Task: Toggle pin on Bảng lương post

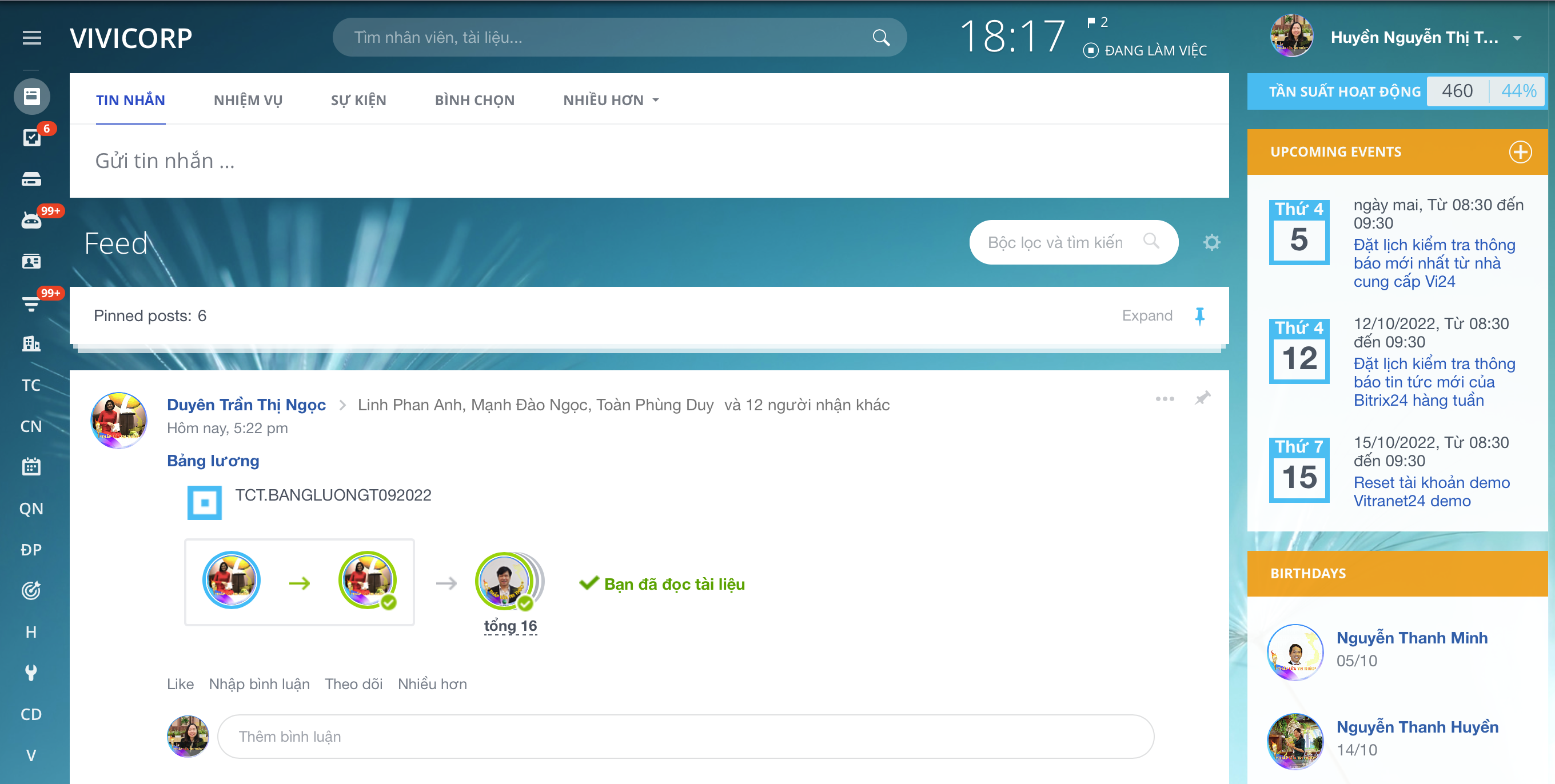Action: [1202, 398]
